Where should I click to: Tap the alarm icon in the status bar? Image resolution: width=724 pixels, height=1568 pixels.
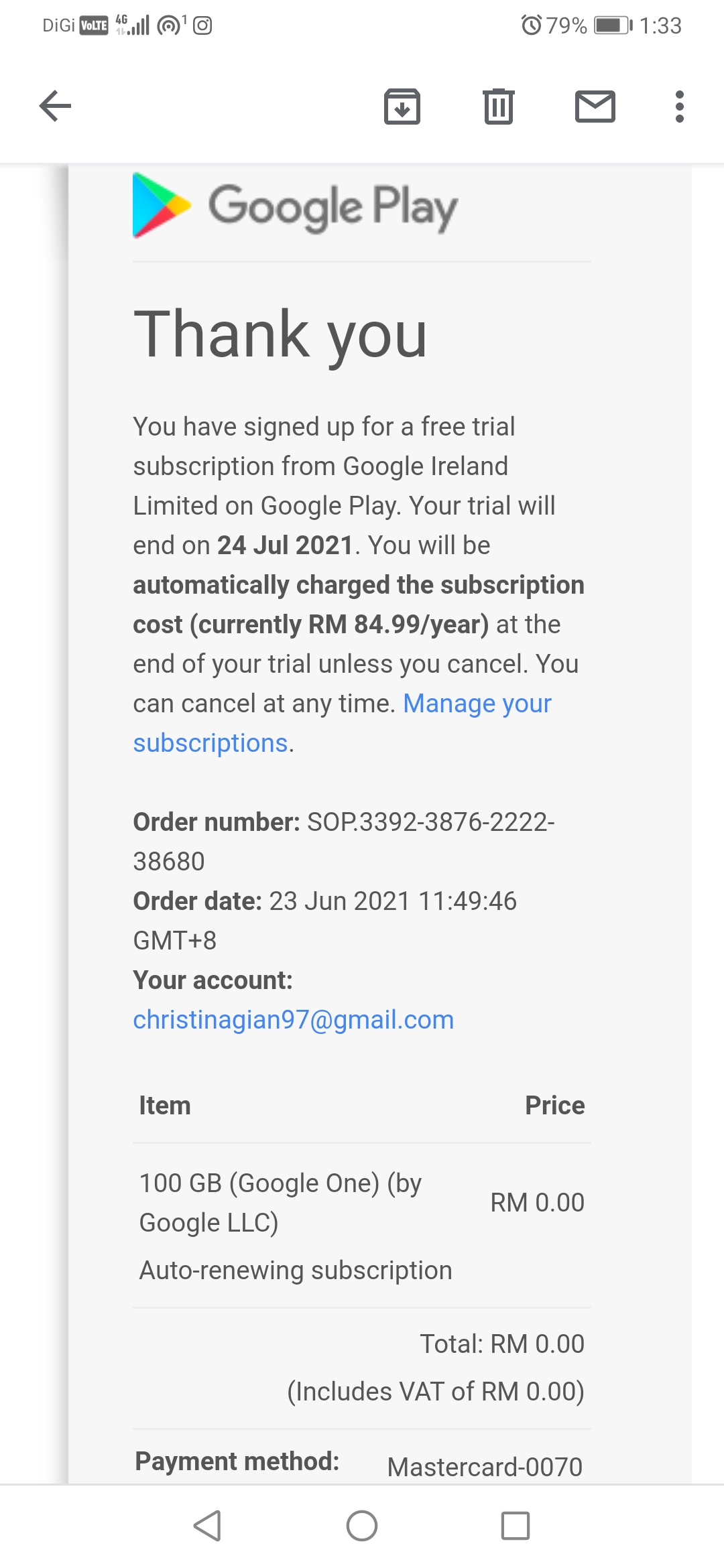(x=531, y=25)
